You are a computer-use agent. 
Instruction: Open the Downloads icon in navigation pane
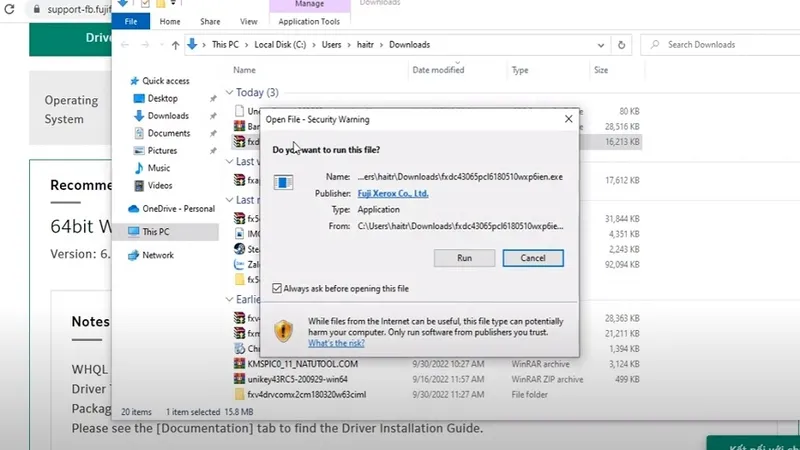tap(139, 116)
